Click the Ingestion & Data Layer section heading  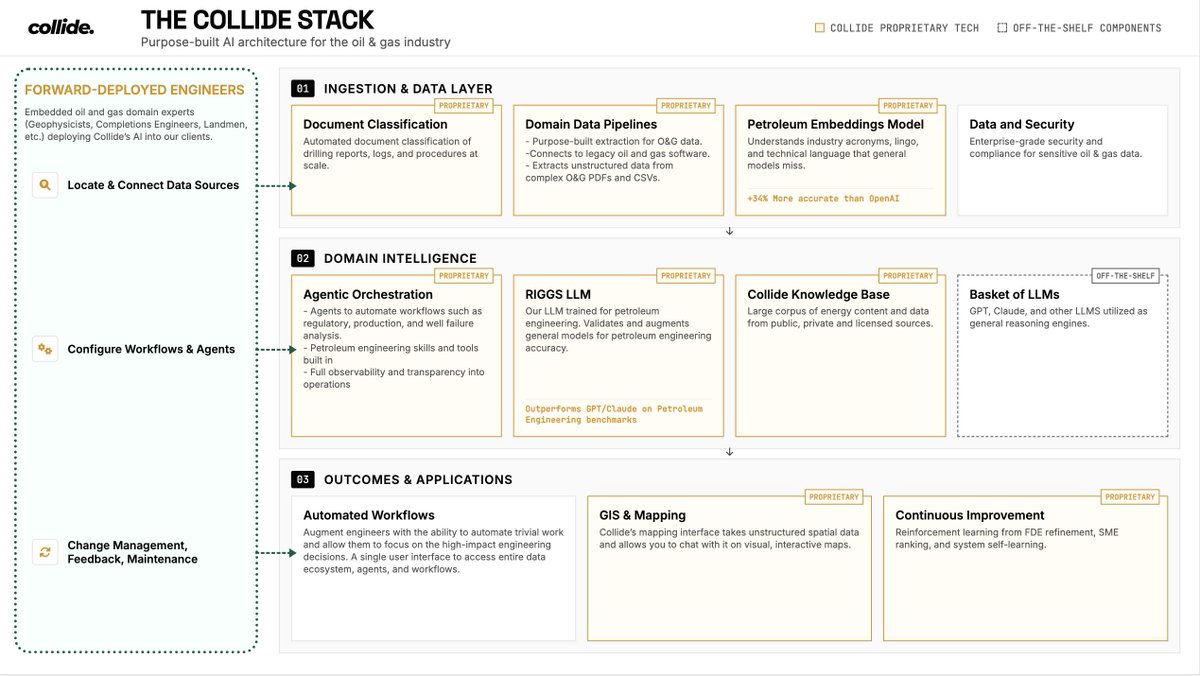tap(408, 89)
